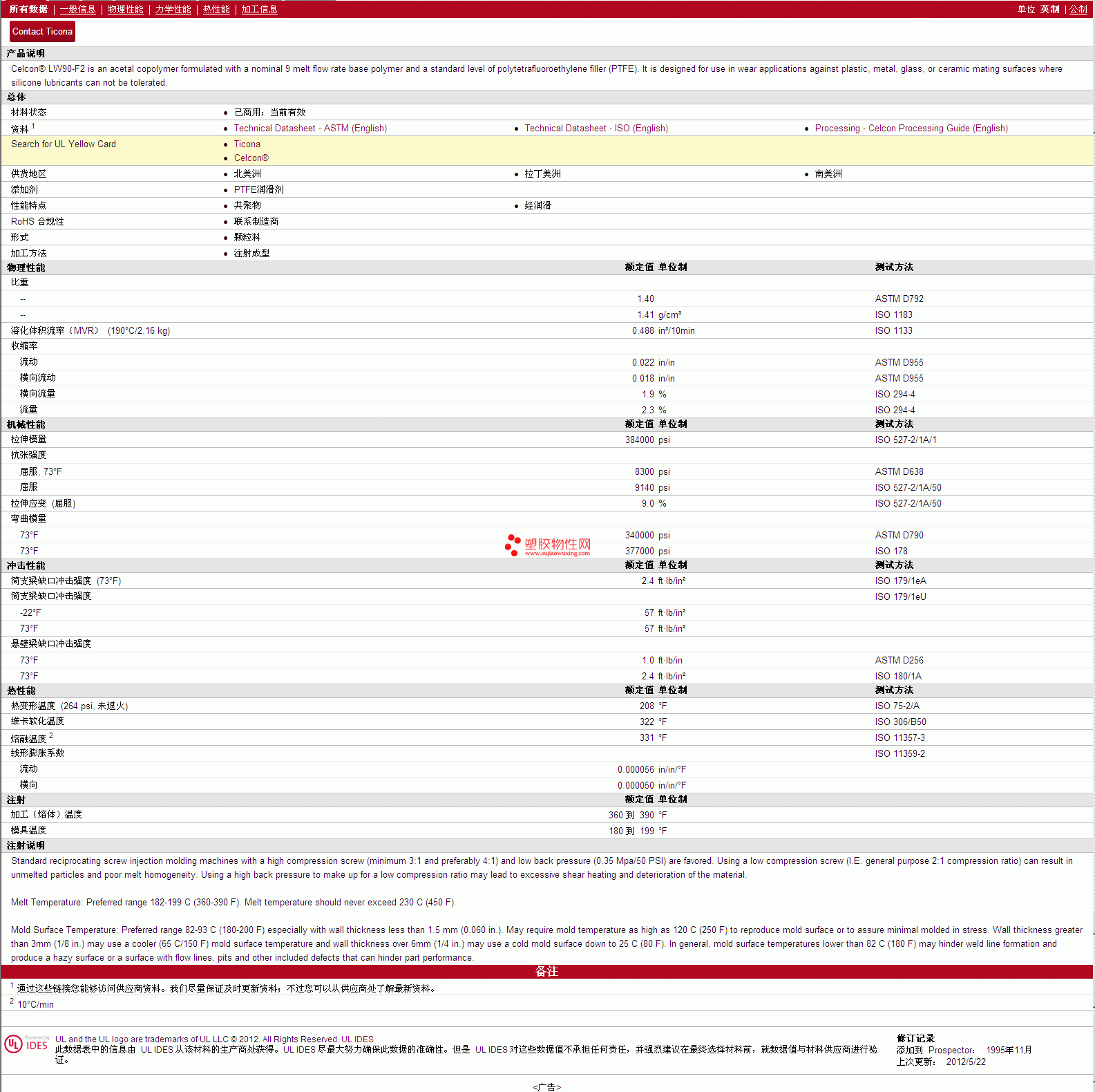Select the ISO 11359-2 test method text
Image resolution: width=1095 pixels, height=1092 pixels.
coord(899,753)
